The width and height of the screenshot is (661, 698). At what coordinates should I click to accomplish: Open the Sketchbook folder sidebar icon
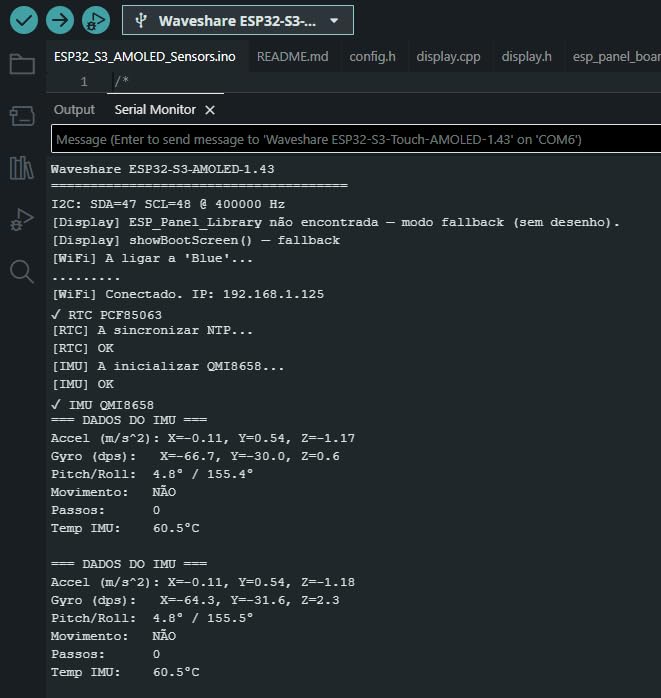point(22,64)
